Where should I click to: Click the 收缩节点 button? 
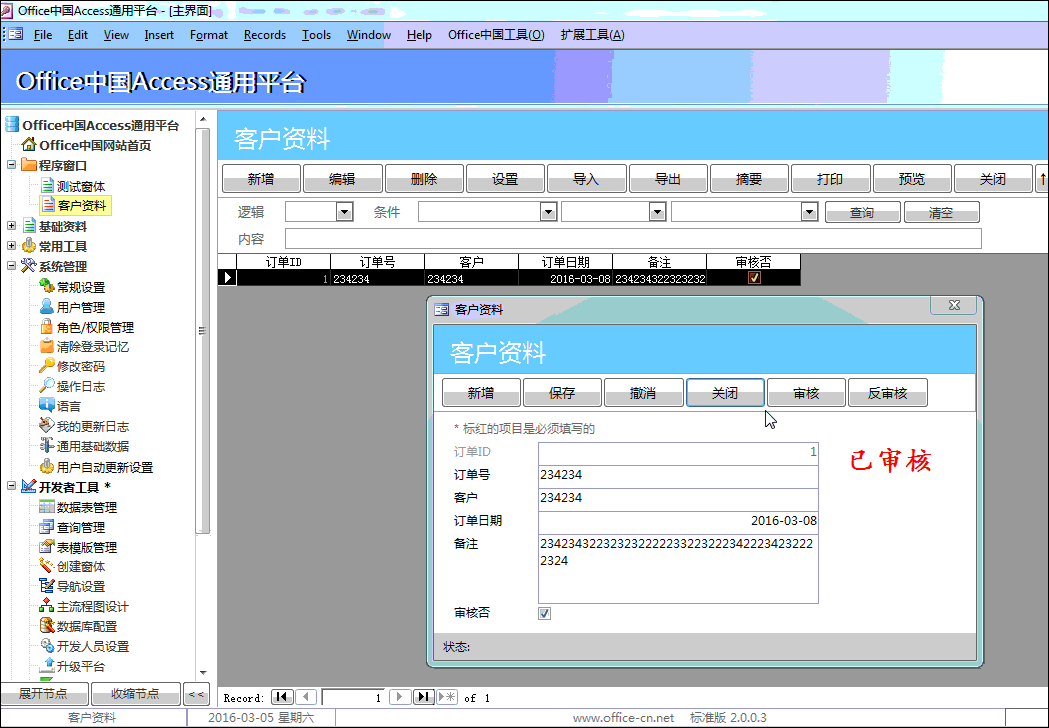click(x=136, y=694)
